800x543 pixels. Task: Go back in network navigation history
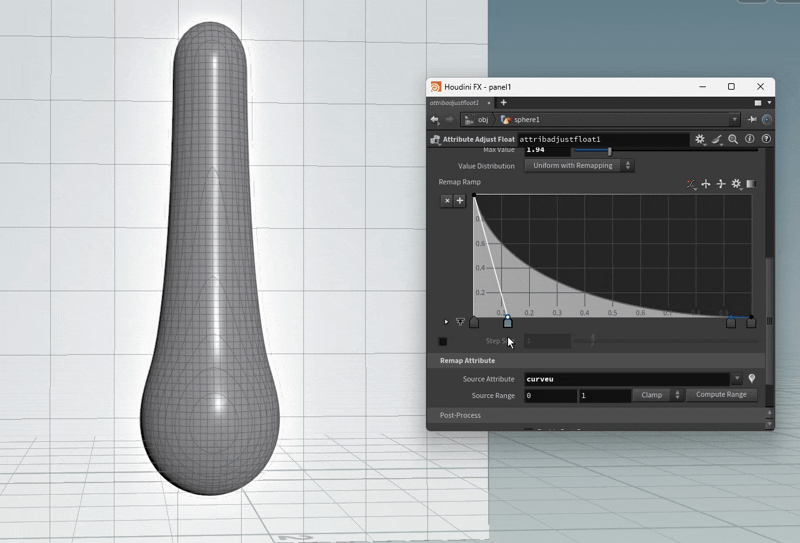pos(435,119)
